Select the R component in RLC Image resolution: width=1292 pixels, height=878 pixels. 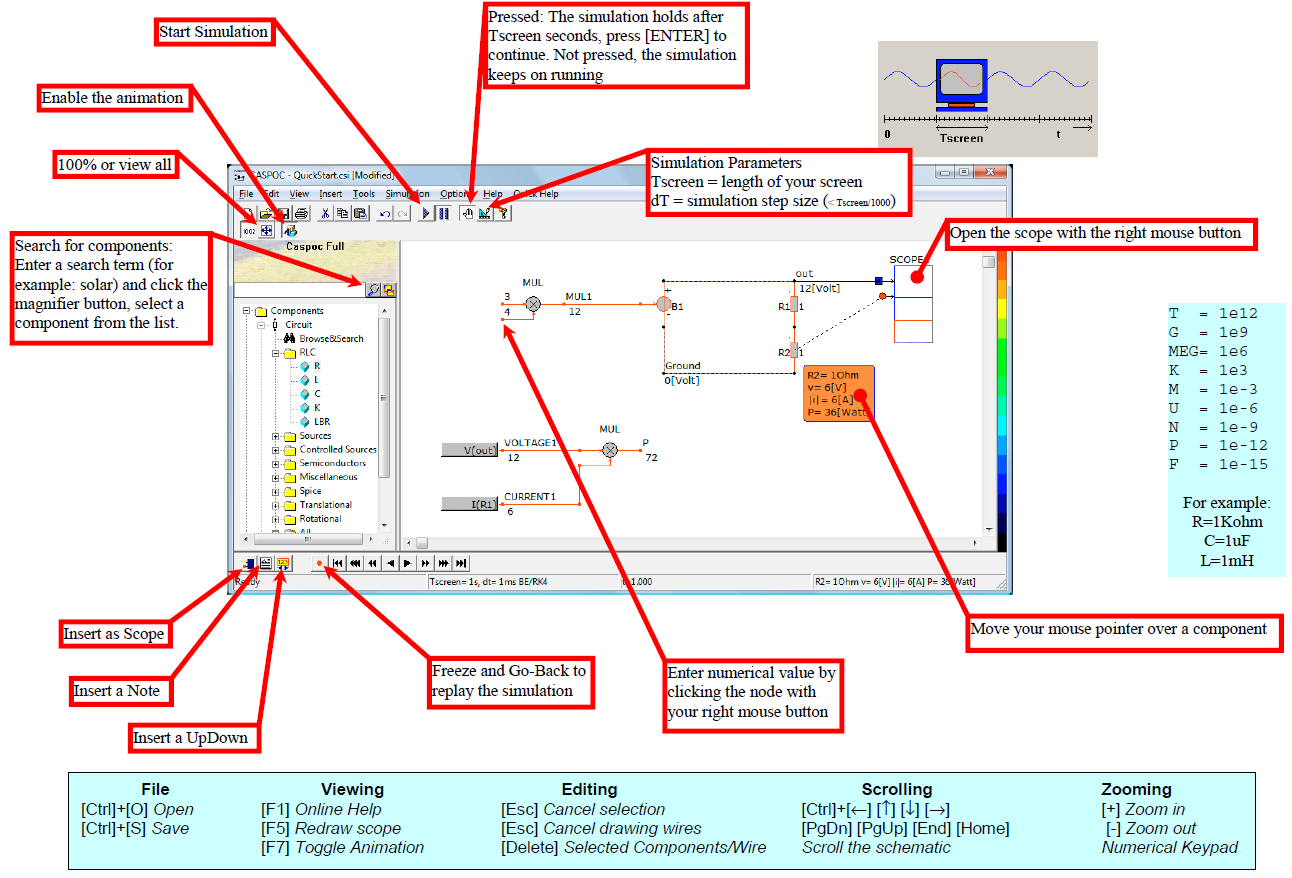(317, 367)
